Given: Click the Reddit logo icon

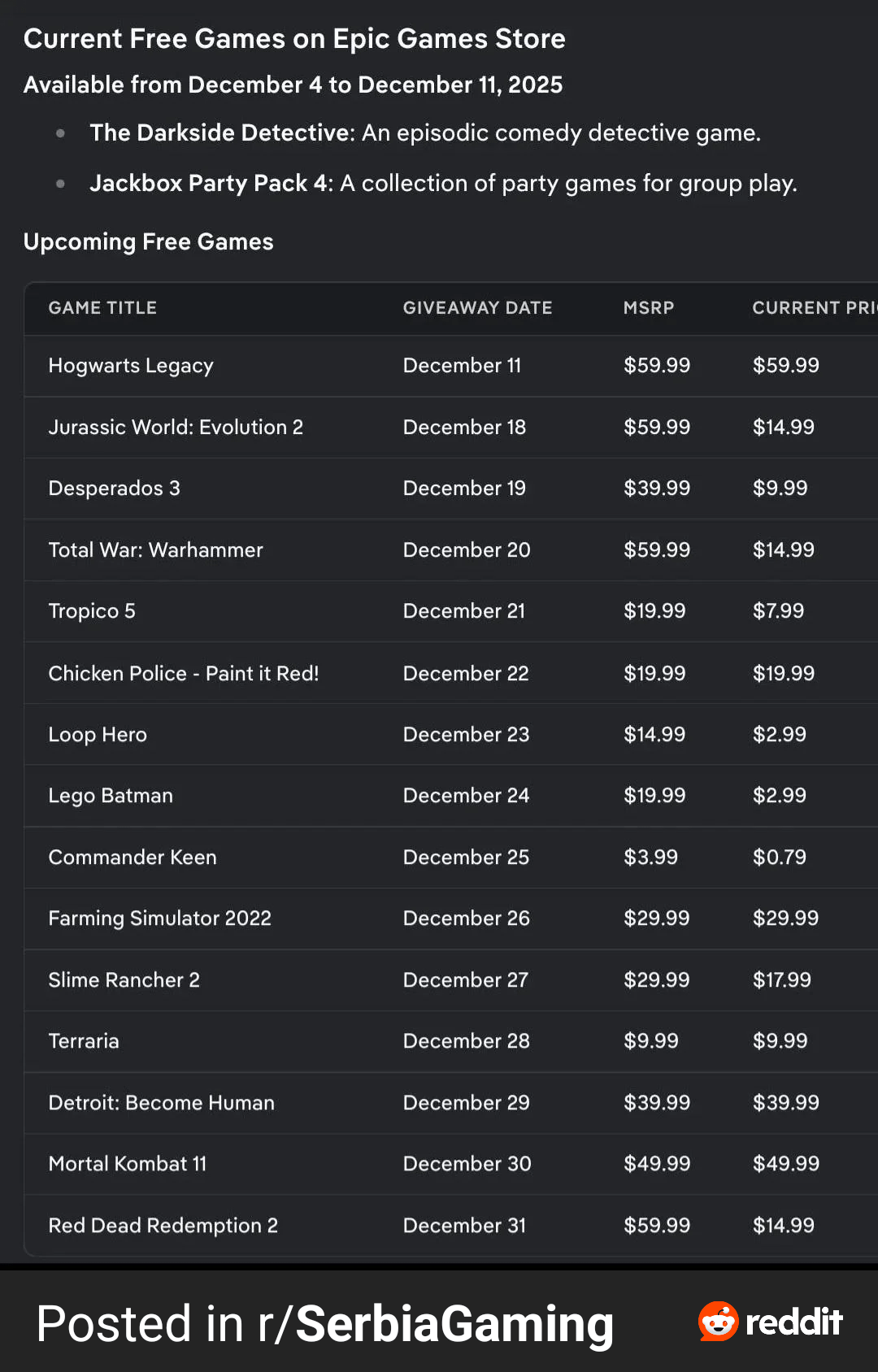Looking at the screenshot, I should [718, 1321].
